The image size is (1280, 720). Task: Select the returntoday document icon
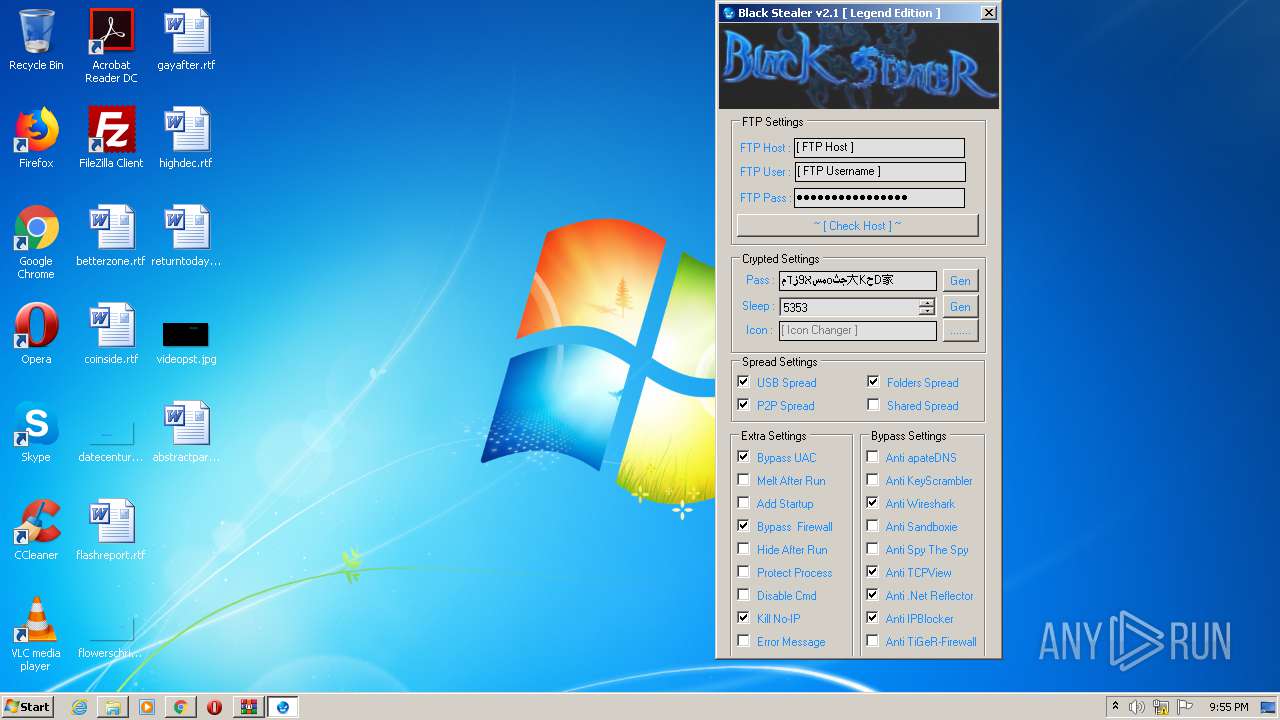coord(186,236)
